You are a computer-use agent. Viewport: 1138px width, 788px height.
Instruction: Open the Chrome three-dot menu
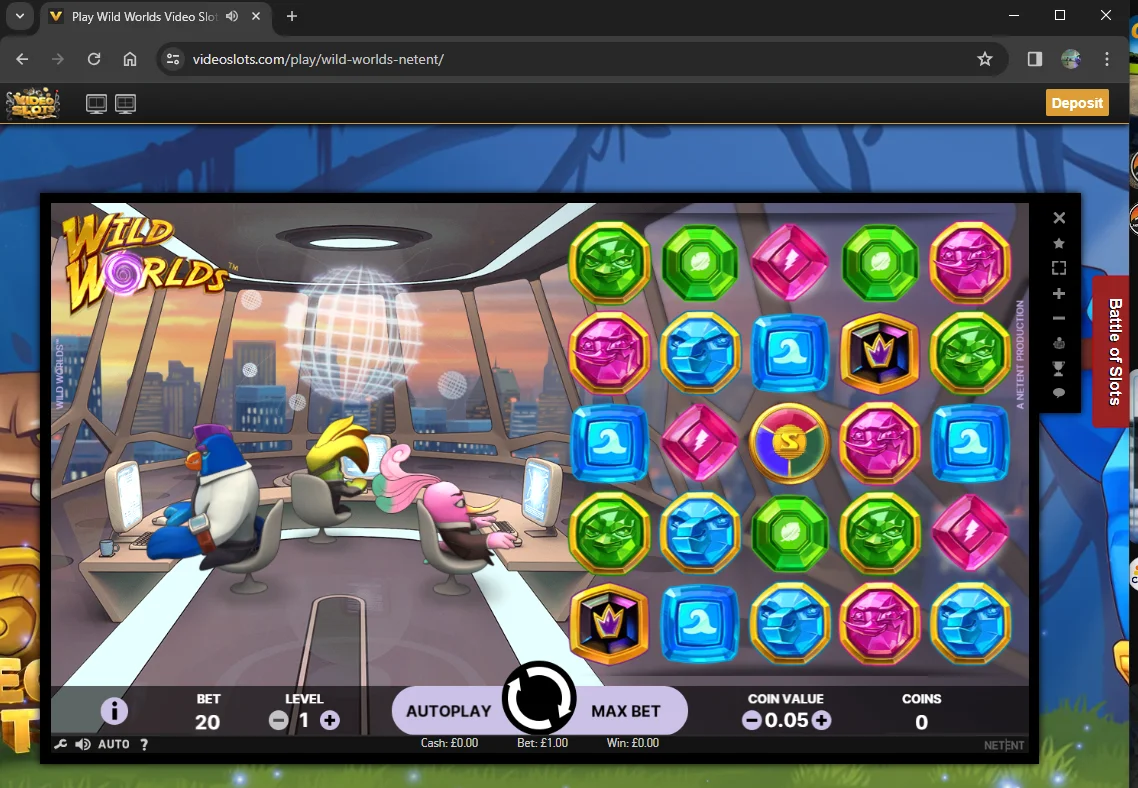[x=1107, y=59]
